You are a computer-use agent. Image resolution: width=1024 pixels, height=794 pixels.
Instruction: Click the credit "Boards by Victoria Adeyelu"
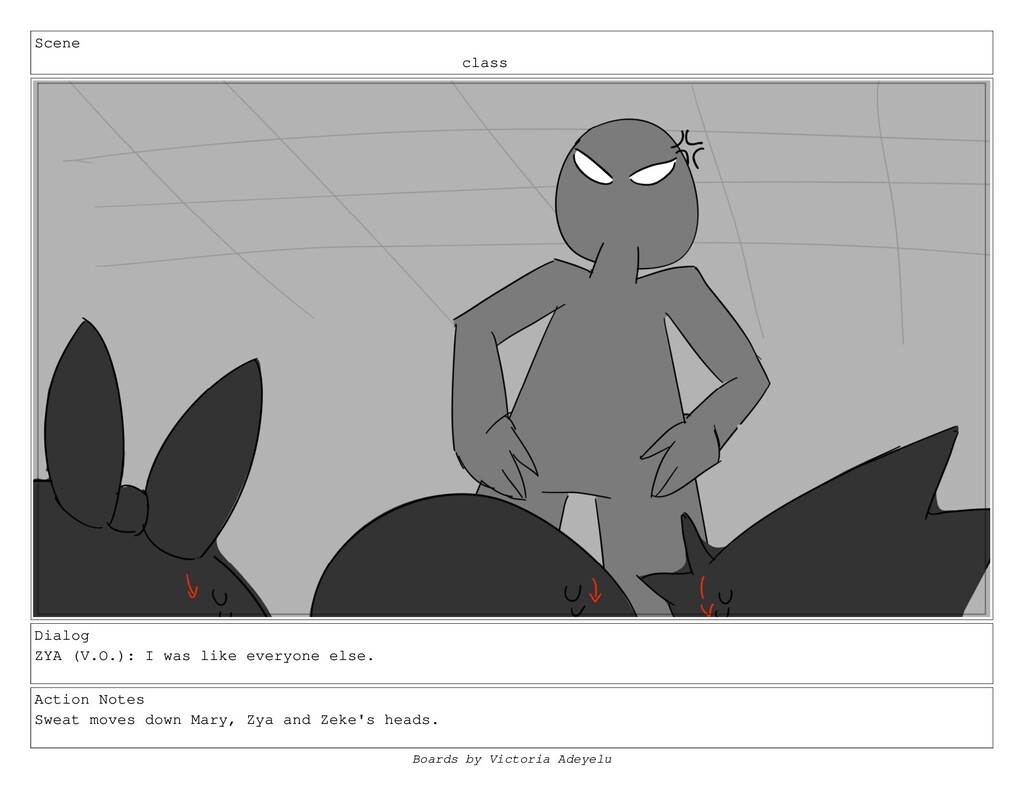coord(512,759)
